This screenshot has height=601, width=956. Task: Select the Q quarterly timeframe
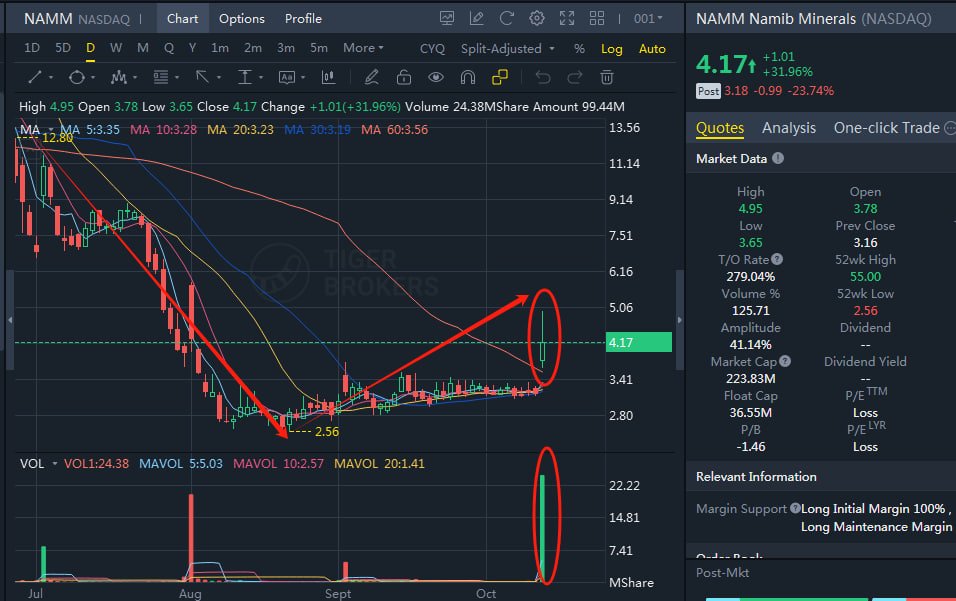pos(169,48)
